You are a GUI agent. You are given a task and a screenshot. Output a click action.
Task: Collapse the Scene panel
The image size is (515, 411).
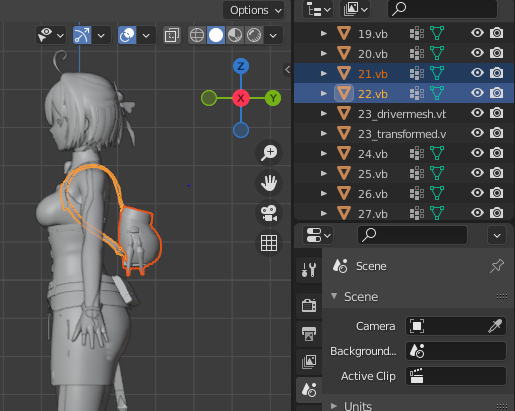(334, 296)
